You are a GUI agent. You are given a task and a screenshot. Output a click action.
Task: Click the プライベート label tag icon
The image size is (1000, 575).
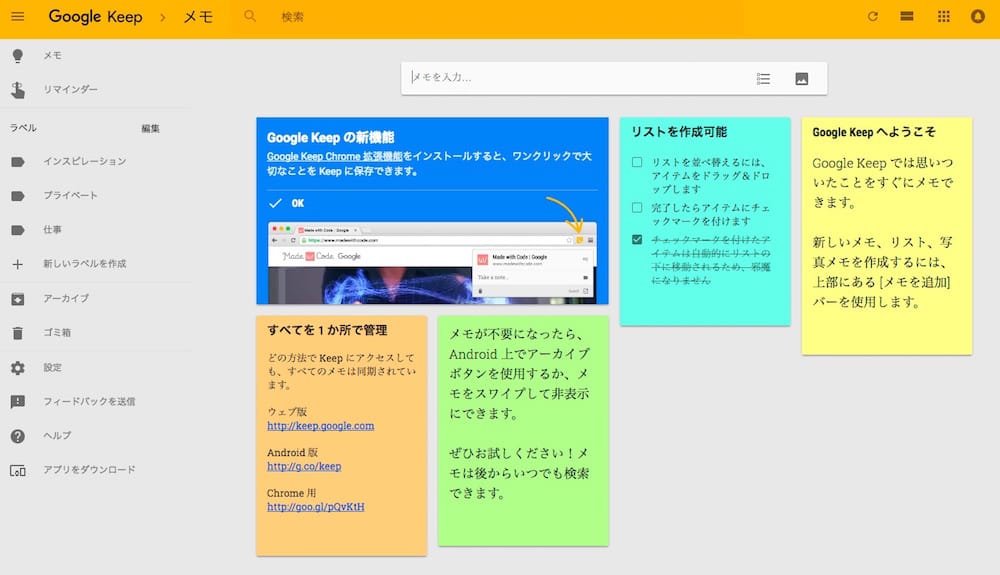pos(18,196)
